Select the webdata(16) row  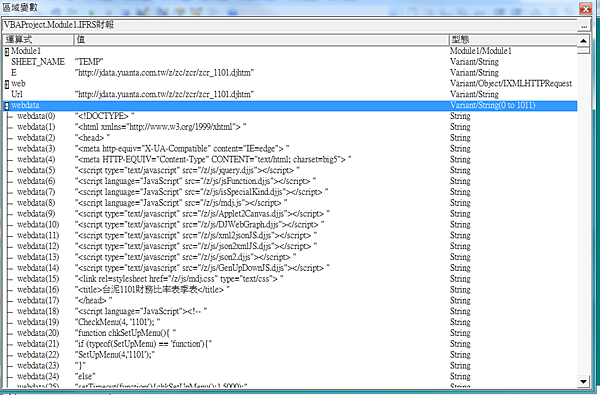[x=290, y=290]
